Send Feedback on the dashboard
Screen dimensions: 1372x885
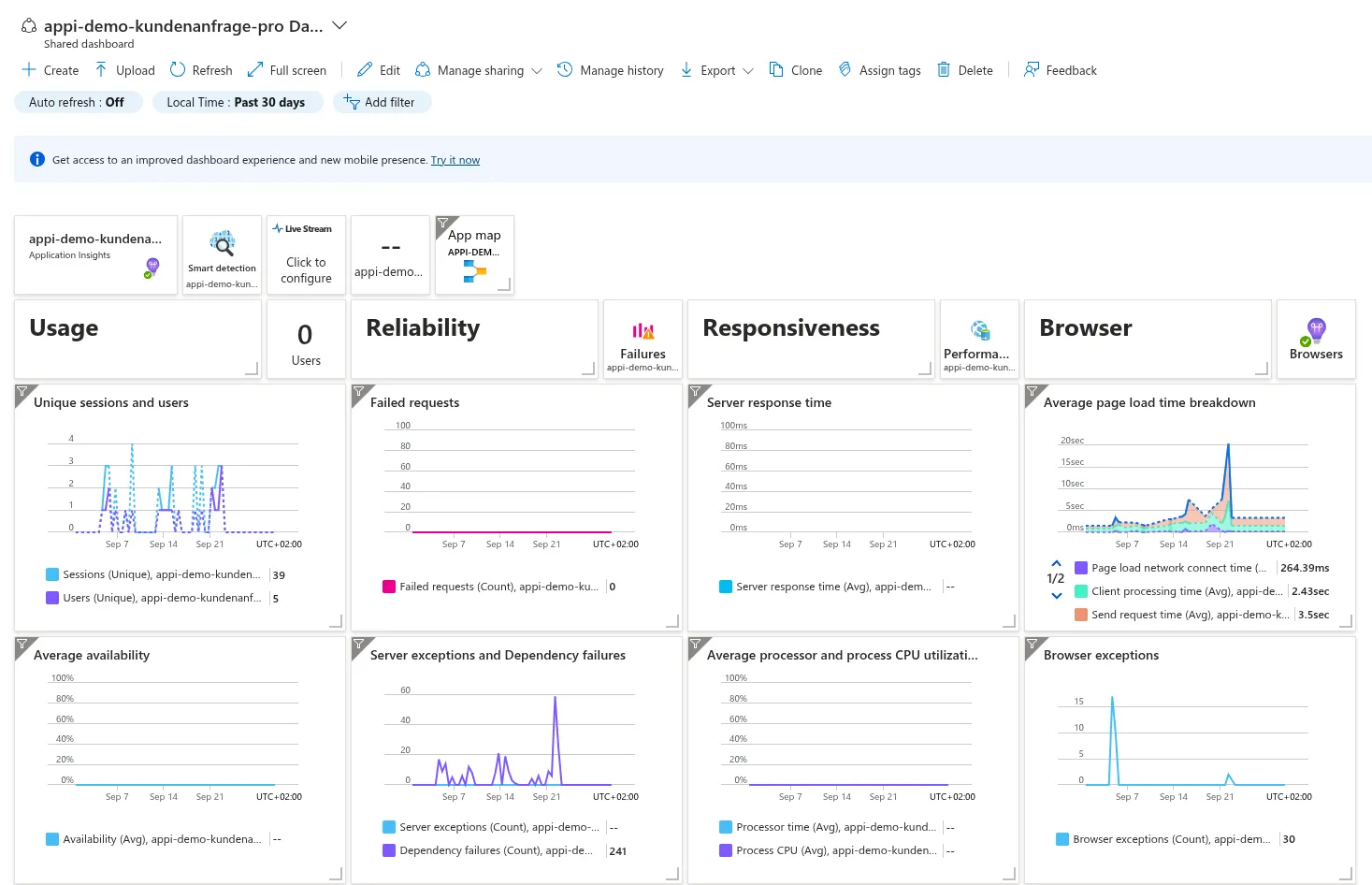[1061, 70]
